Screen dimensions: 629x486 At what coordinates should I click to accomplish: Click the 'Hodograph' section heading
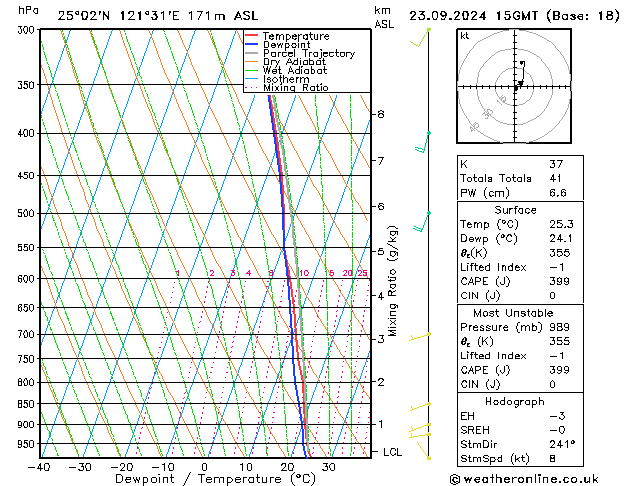515,402
